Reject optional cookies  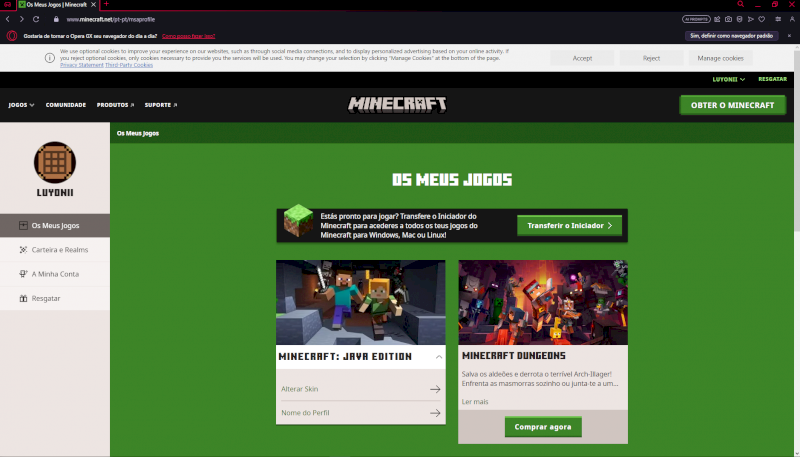[x=651, y=58]
